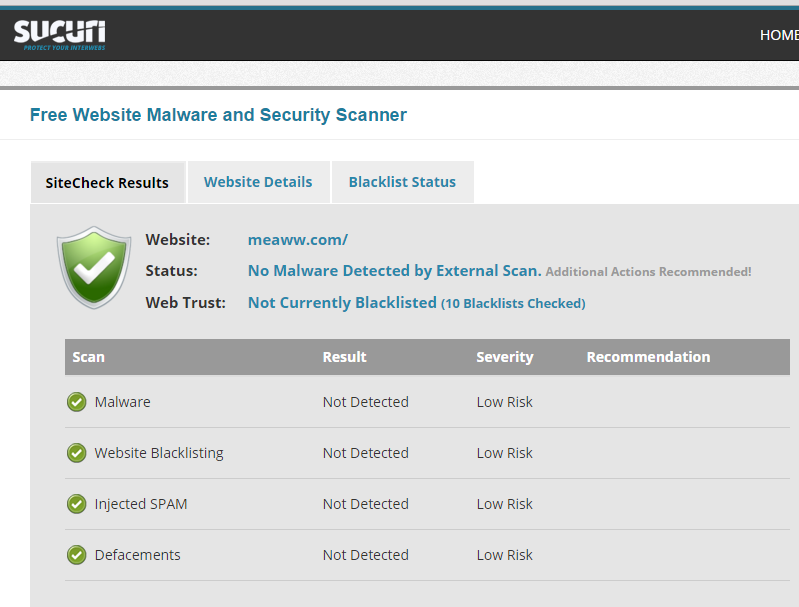799x607 pixels.
Task: Click Low Risk in Injected SPAM row
Action: [504, 504]
